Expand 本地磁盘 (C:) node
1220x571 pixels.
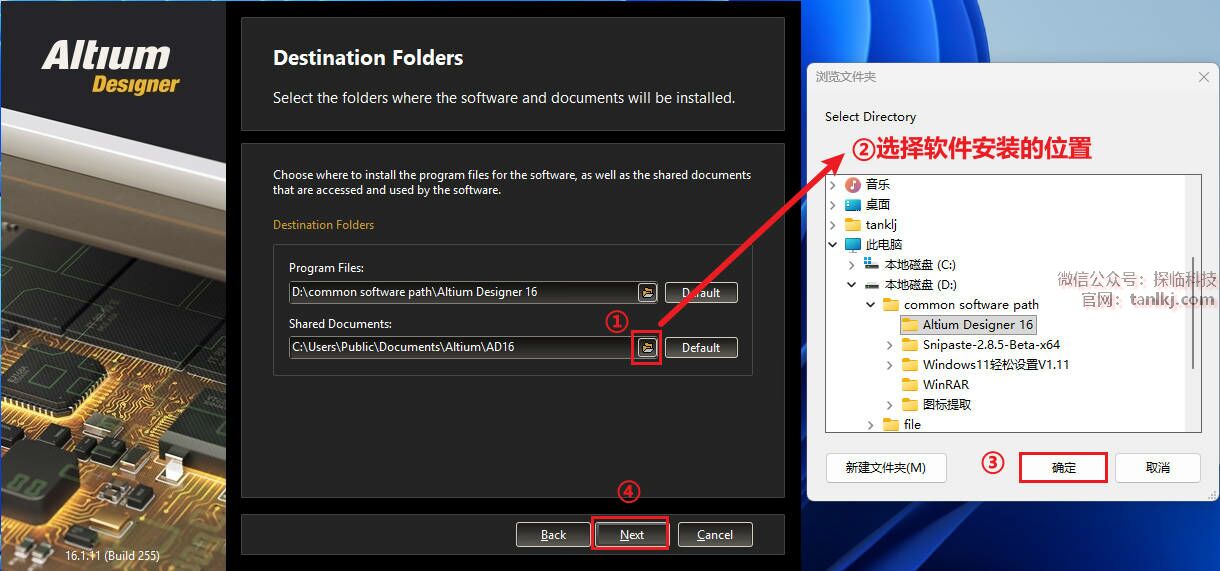pos(852,265)
